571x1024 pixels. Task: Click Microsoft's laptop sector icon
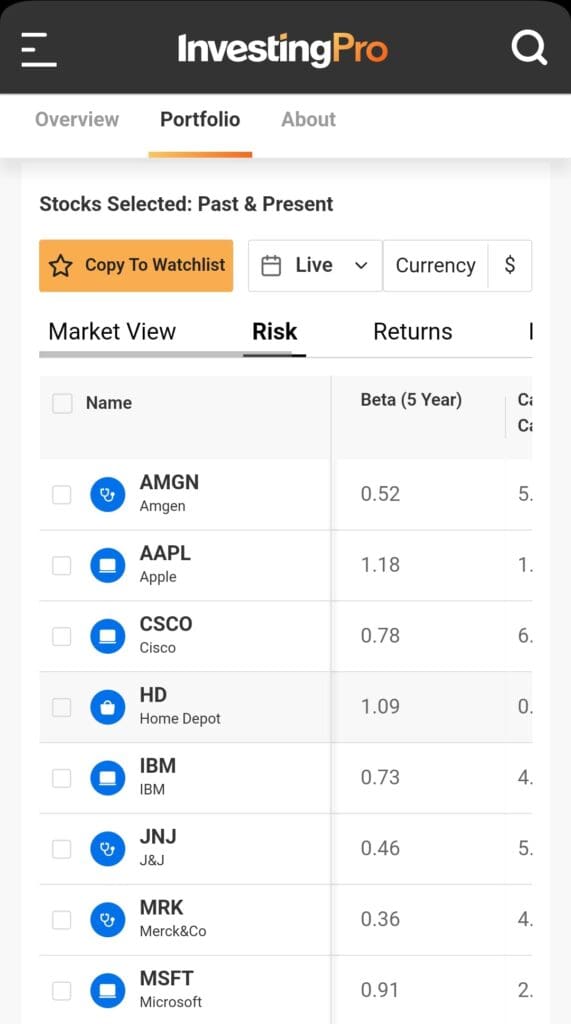click(107, 991)
